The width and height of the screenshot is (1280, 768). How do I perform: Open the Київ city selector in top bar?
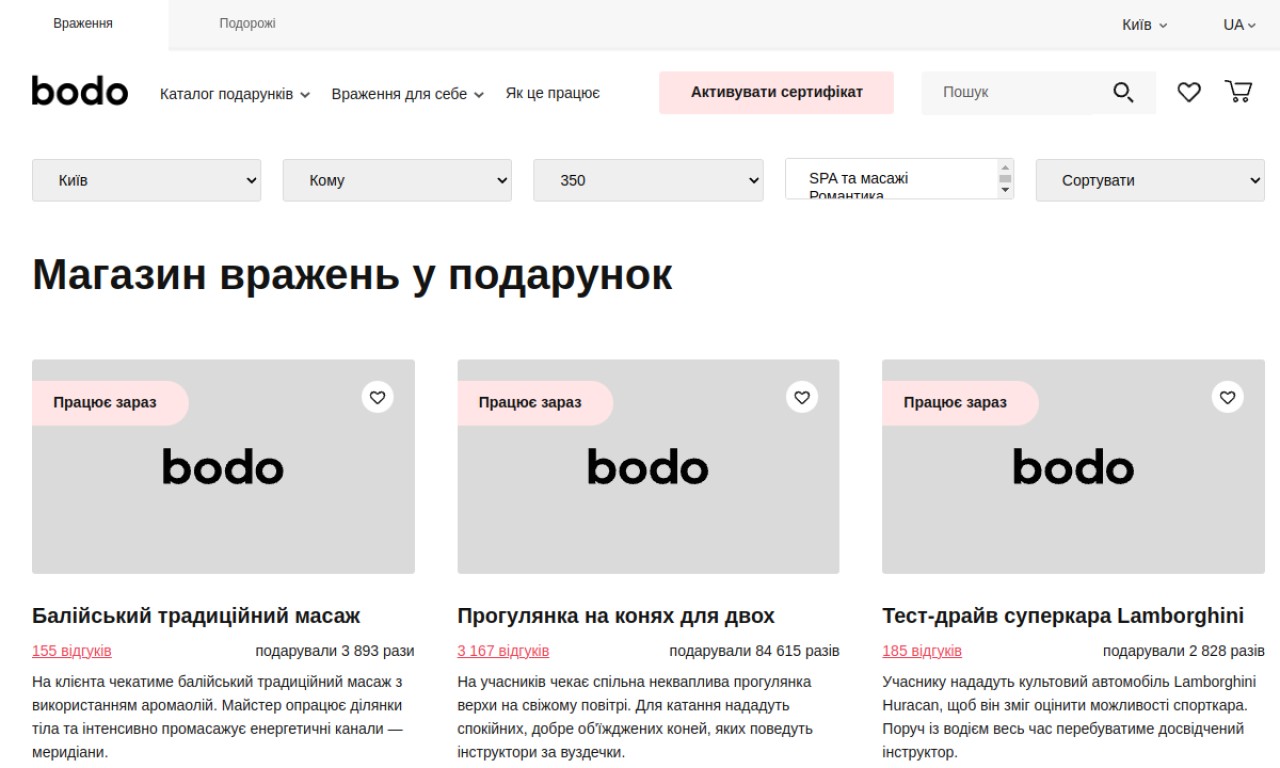1144,24
